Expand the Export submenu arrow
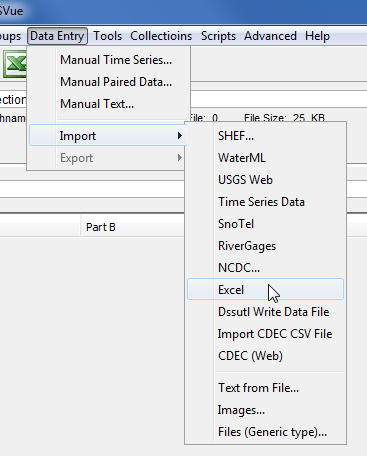The height and width of the screenshot is (456, 367). 180,158
